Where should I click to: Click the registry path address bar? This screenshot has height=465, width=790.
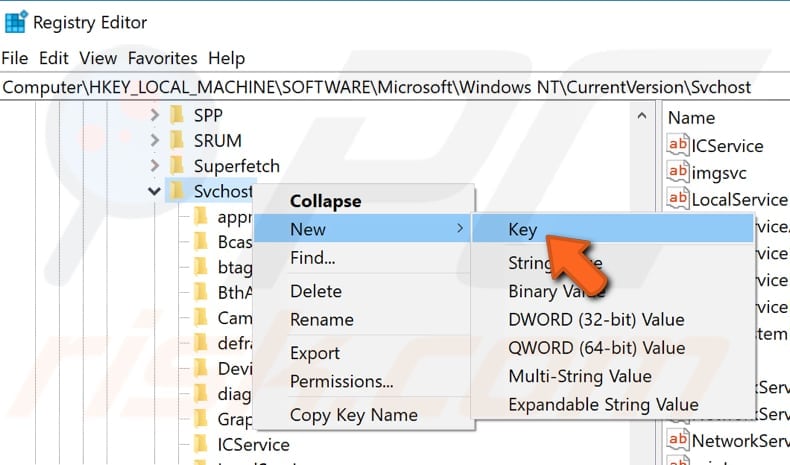click(395, 87)
